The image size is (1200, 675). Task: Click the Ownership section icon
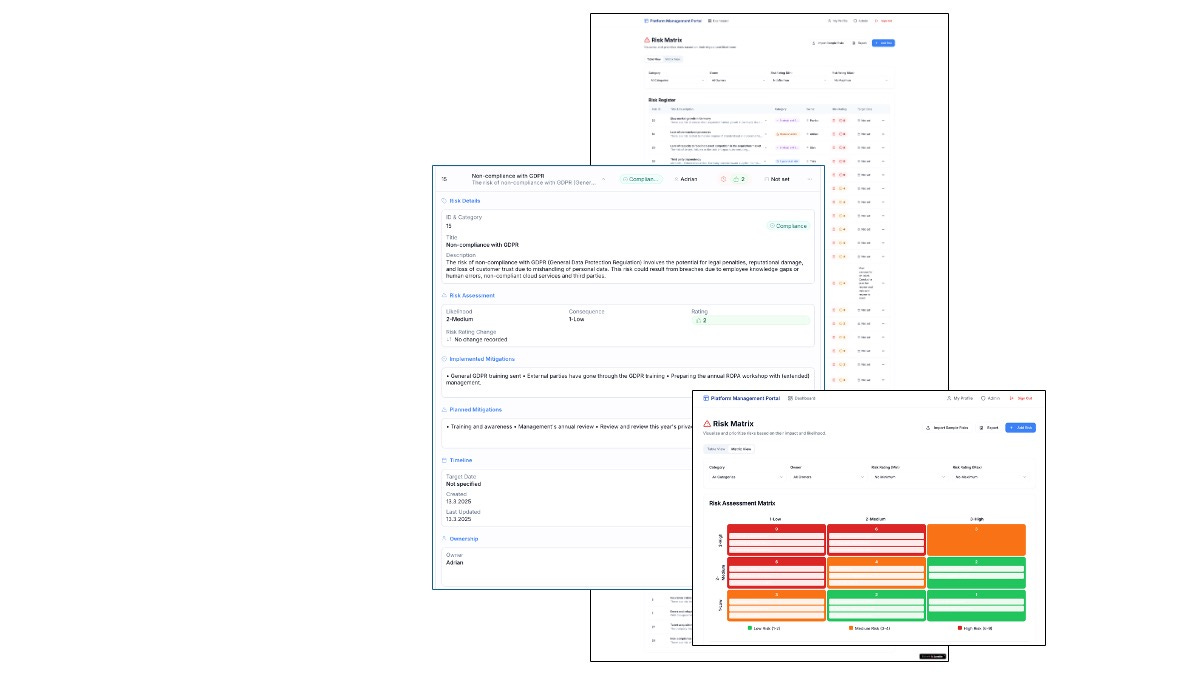click(444, 539)
